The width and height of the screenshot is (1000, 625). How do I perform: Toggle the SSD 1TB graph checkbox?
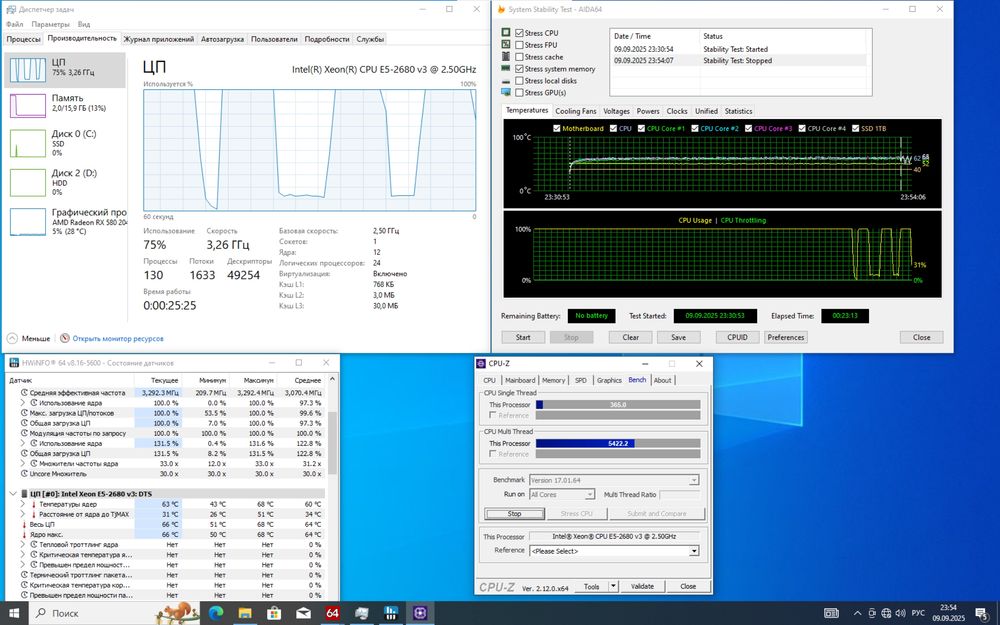point(855,128)
